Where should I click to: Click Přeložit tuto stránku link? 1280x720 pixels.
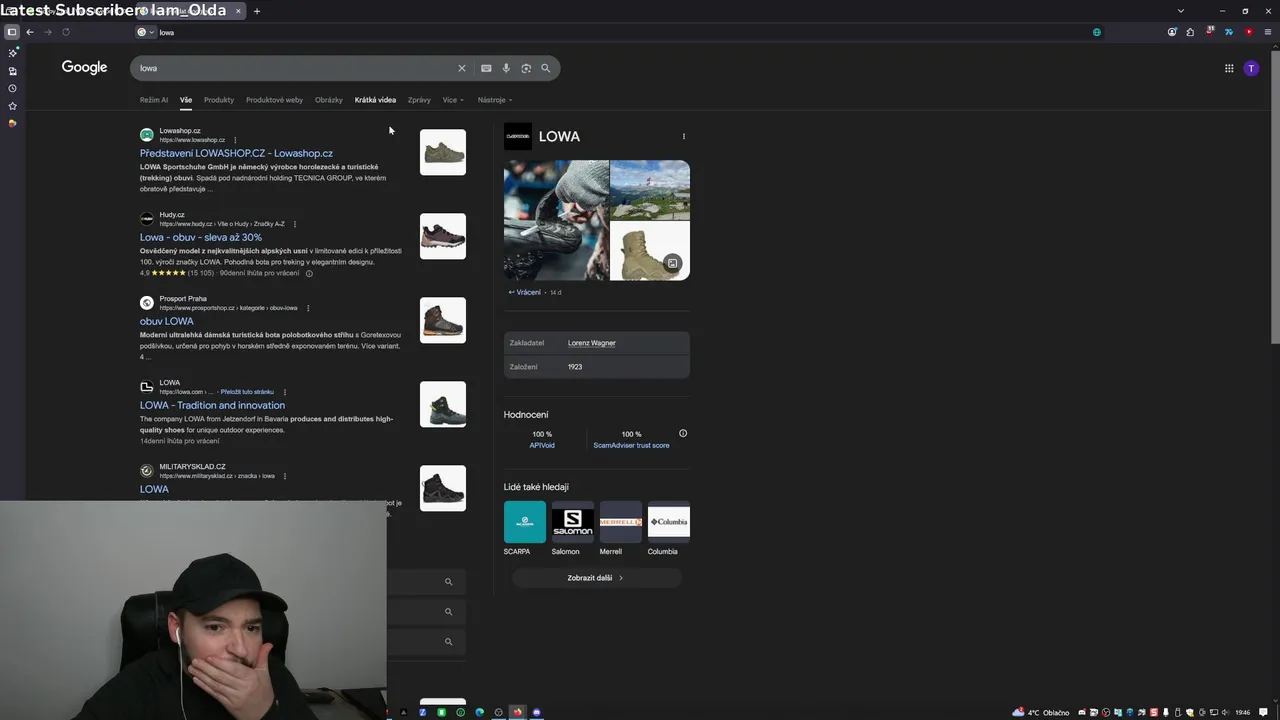[247, 392]
